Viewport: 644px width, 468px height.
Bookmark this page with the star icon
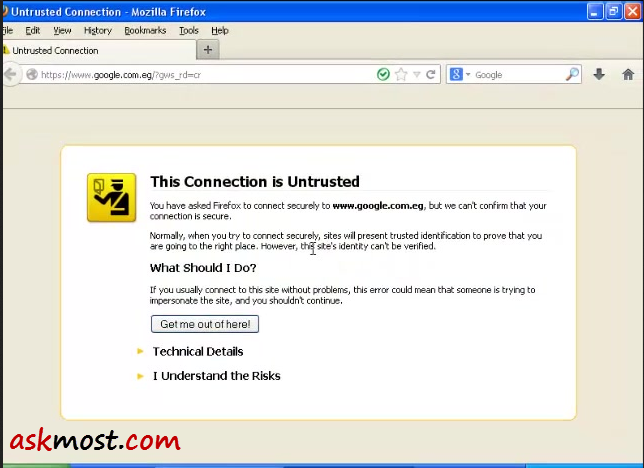(401, 74)
